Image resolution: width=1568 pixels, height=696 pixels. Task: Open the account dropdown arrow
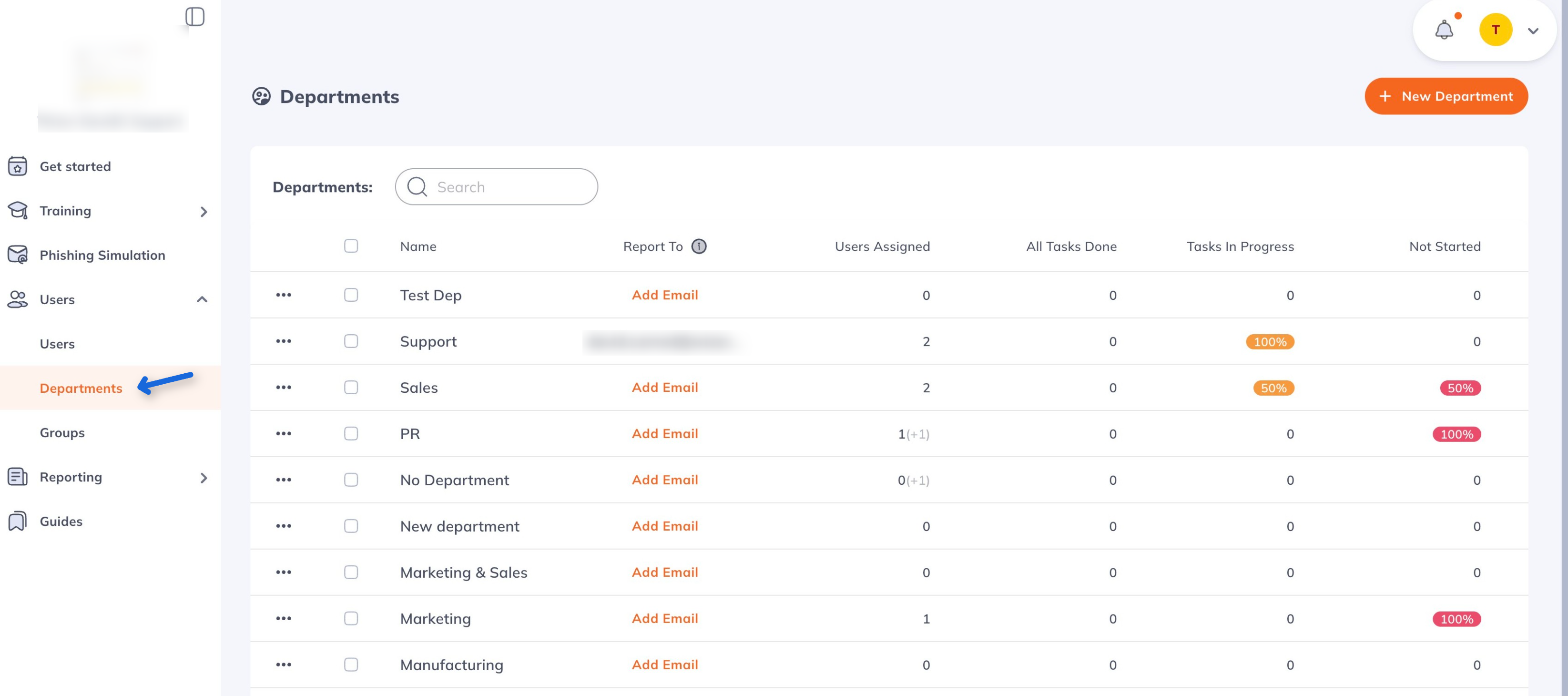[1533, 31]
